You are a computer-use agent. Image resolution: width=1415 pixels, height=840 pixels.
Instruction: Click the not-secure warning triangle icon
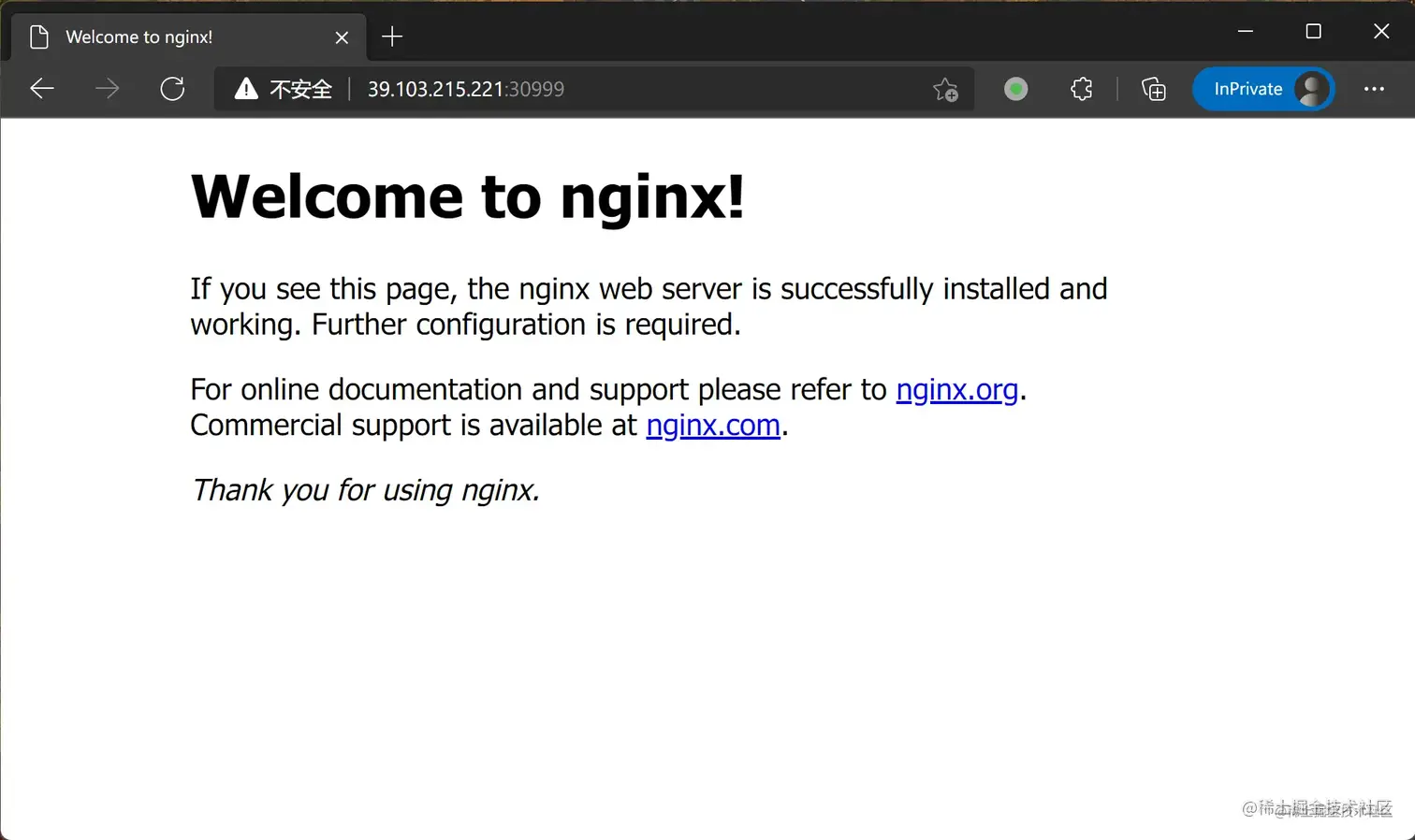246,89
